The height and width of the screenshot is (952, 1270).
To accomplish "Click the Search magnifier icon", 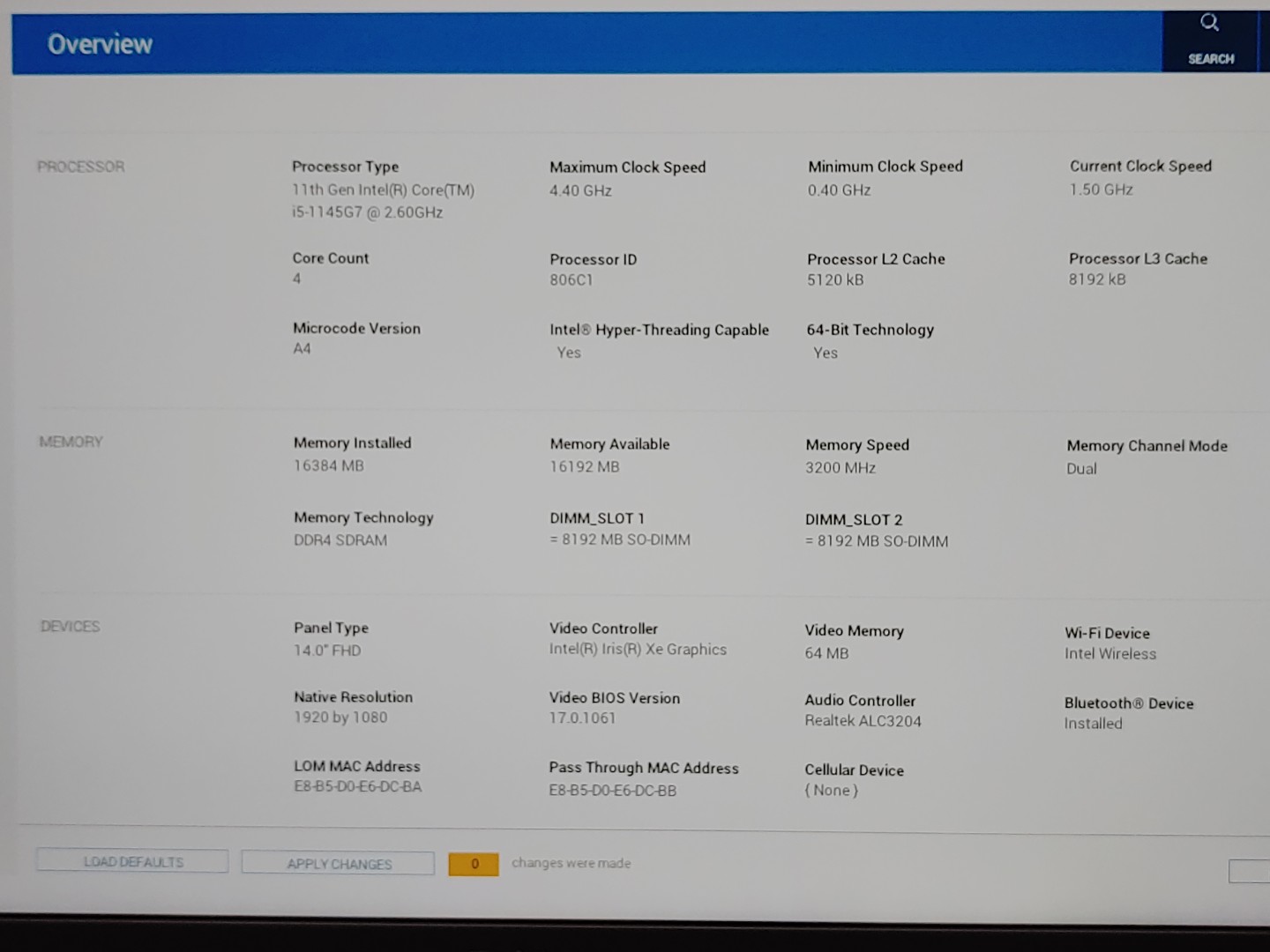I will [x=1209, y=24].
